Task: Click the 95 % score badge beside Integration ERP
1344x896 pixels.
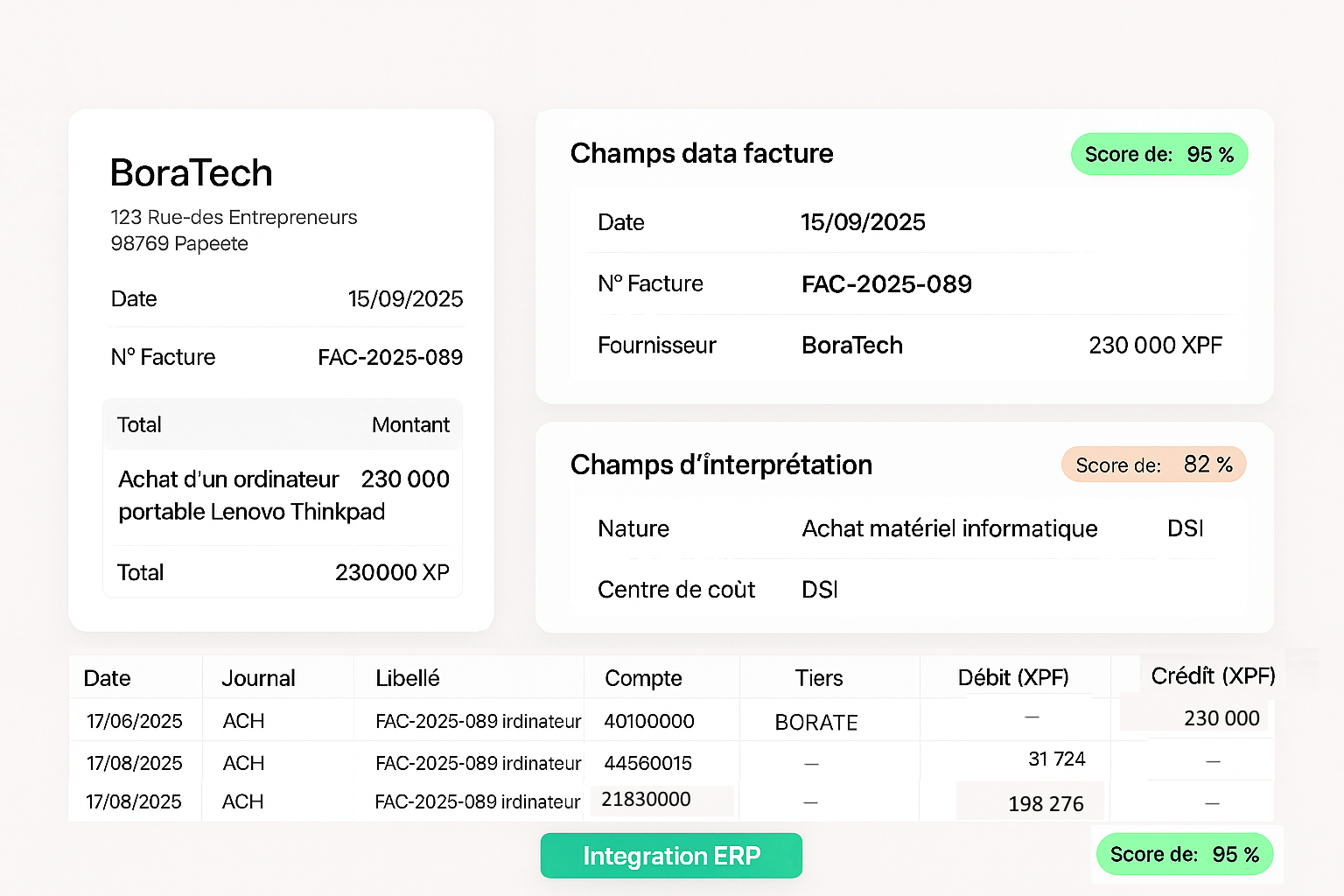Action: click(x=1185, y=854)
